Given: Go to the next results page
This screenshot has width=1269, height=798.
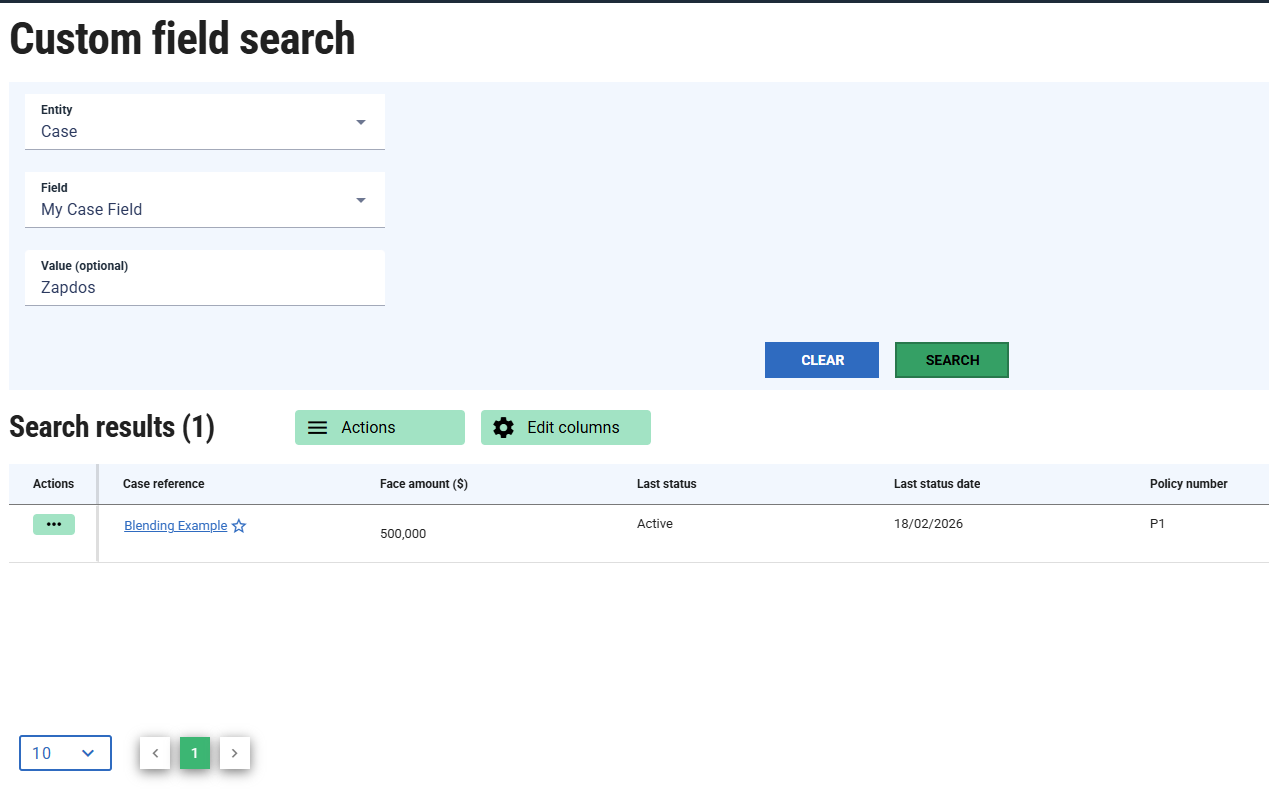Looking at the screenshot, I should pos(235,753).
